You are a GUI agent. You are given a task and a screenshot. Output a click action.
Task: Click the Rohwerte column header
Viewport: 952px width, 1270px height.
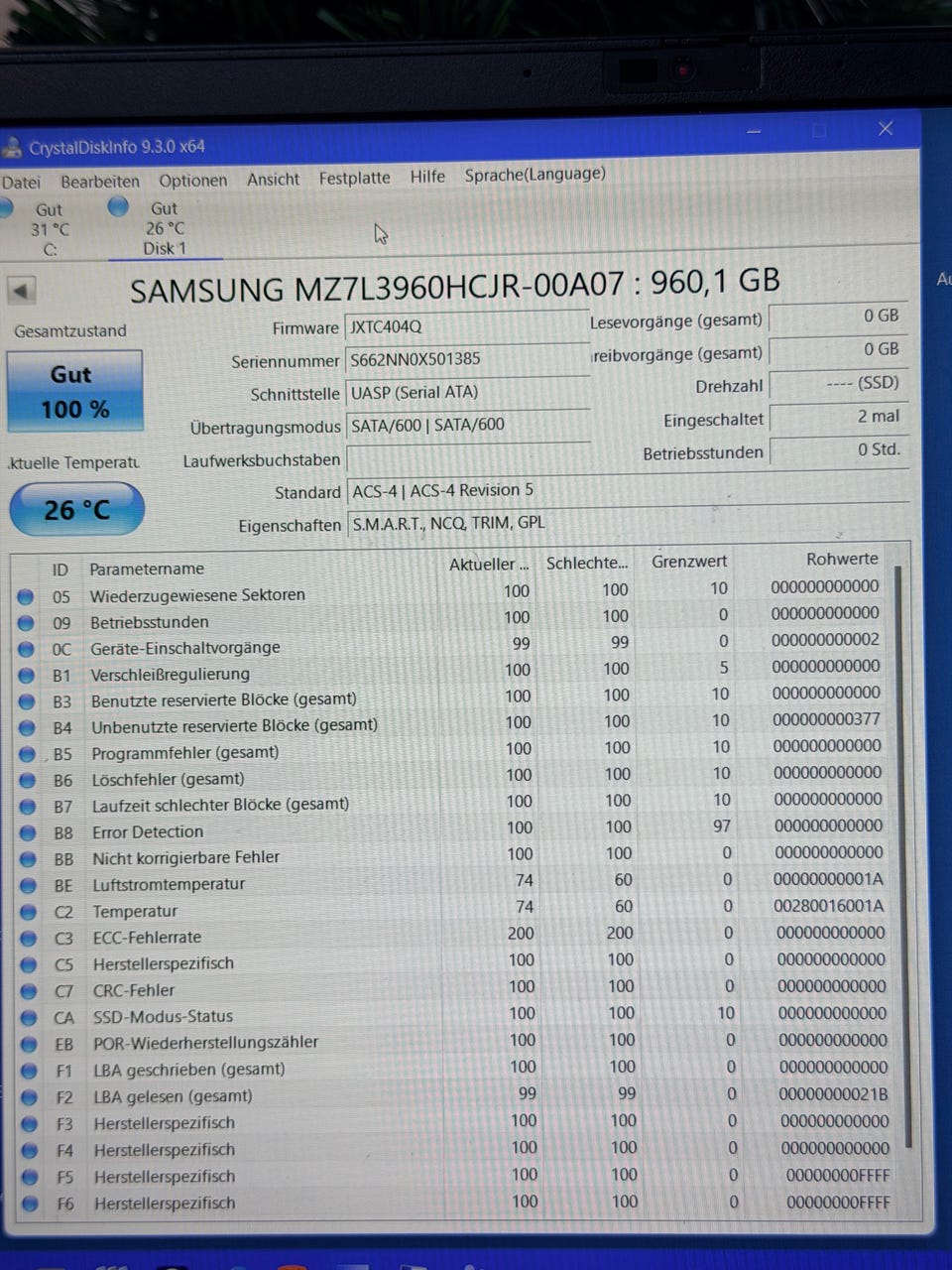click(841, 559)
